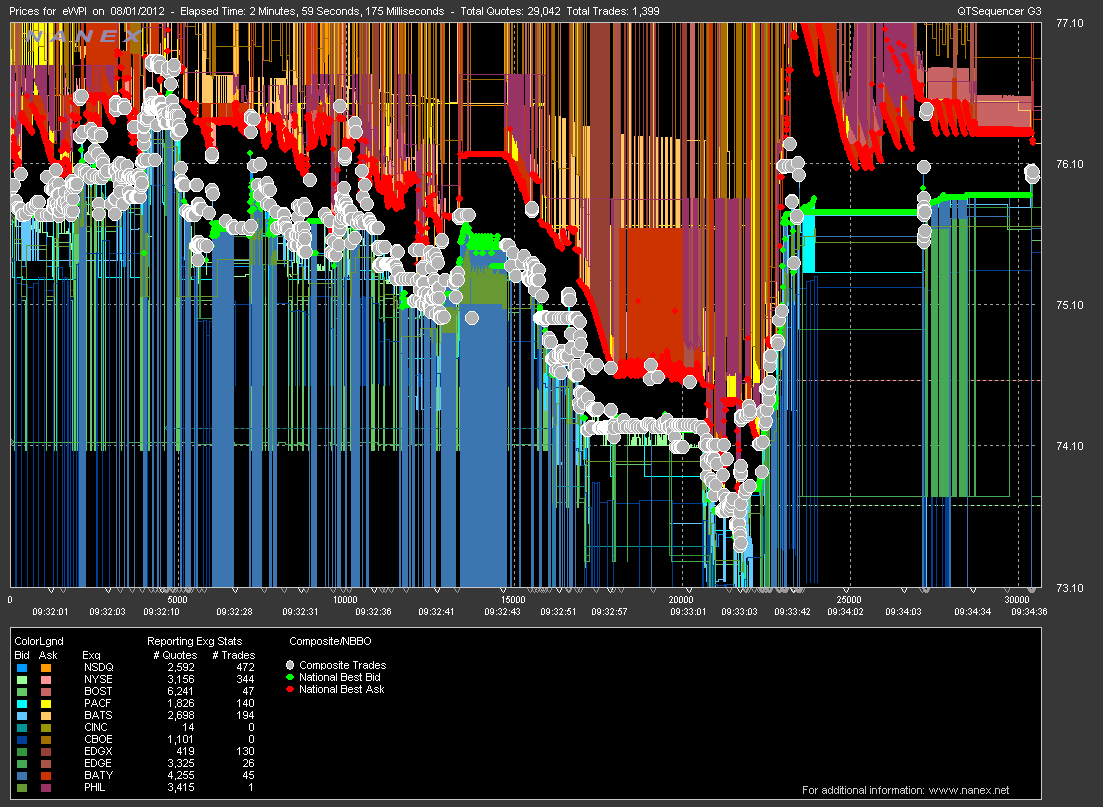Pick the EDGX bid color swatch
The height and width of the screenshot is (807, 1103).
point(22,751)
